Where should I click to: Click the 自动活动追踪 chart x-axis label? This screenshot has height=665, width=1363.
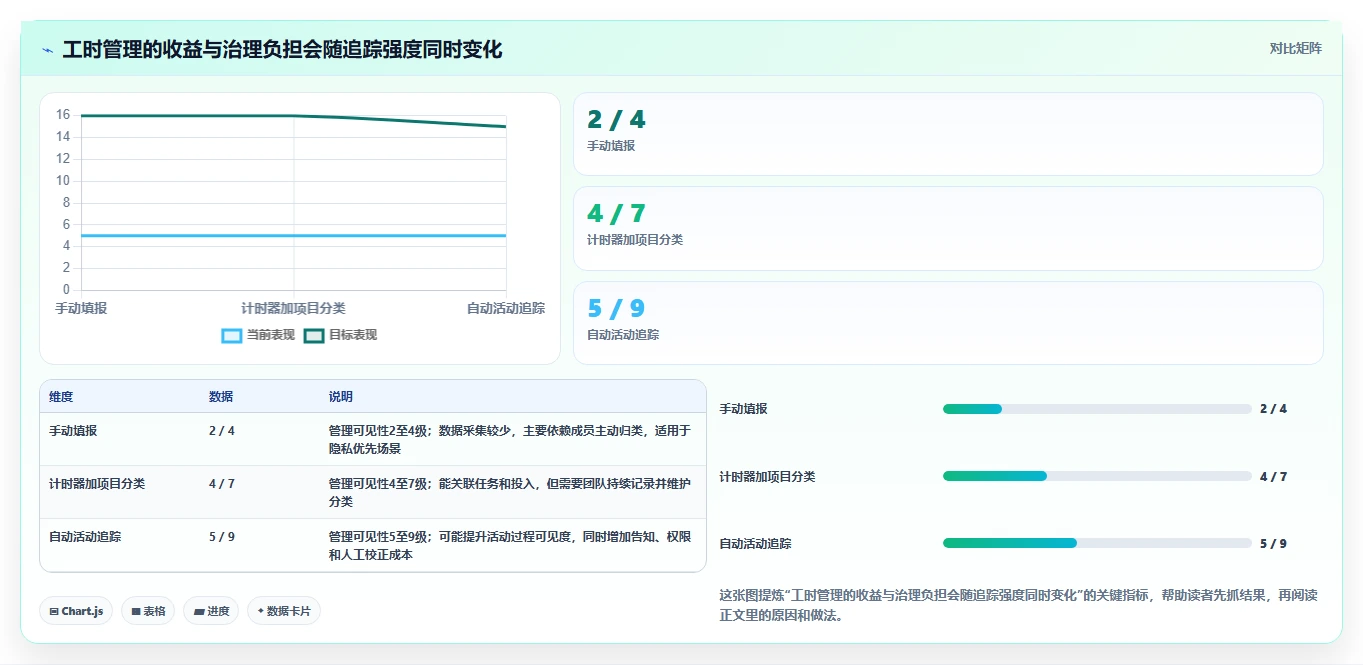(506, 309)
